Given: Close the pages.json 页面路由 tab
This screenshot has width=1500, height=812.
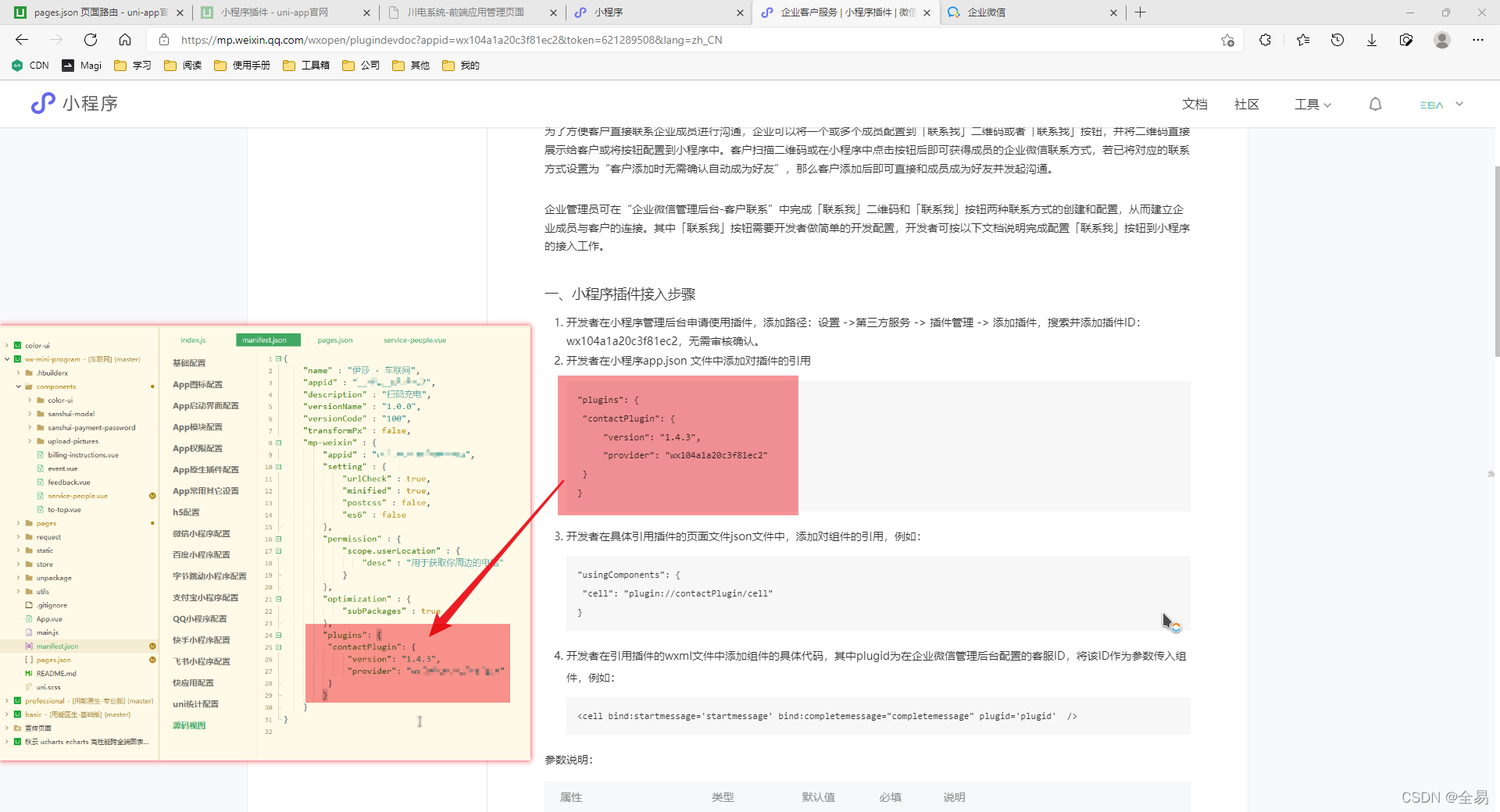Looking at the screenshot, I should [180, 12].
